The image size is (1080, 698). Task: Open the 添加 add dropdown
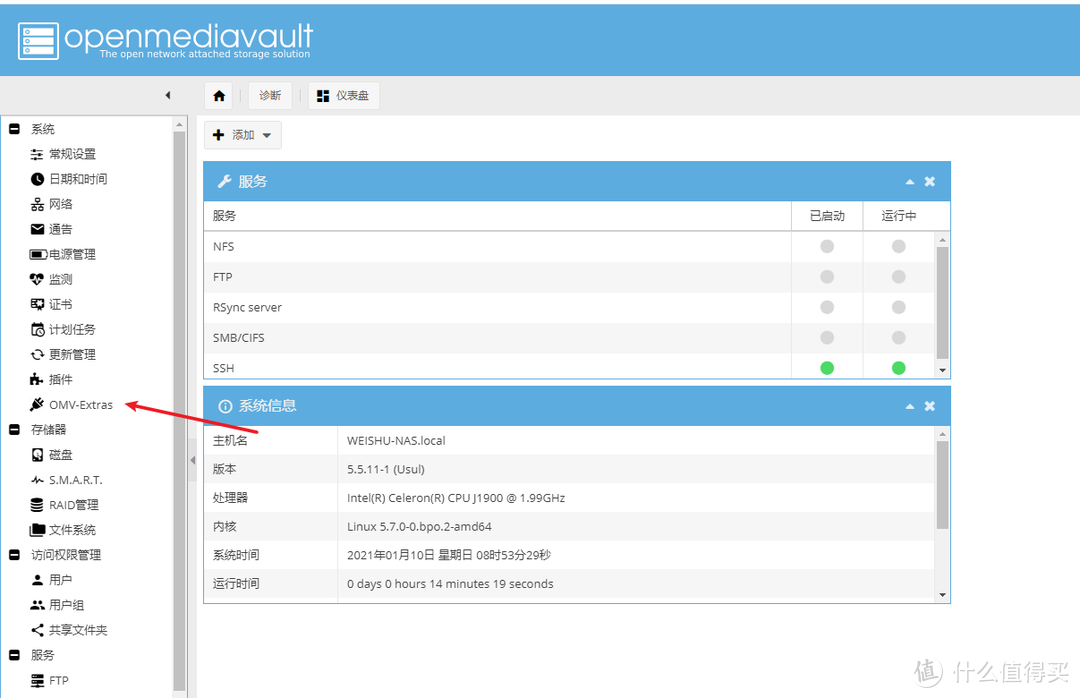[x=242, y=135]
